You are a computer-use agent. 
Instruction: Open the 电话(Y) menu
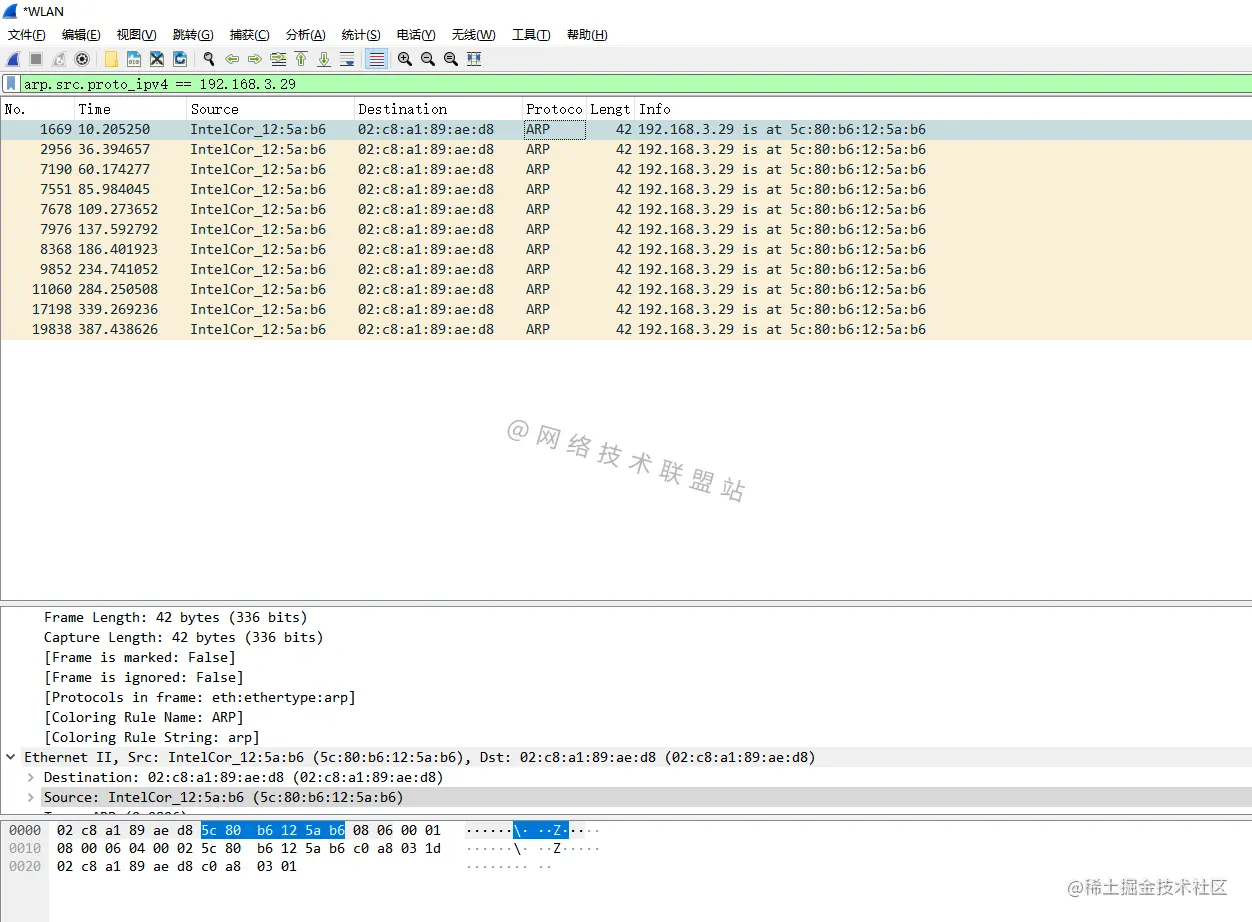(x=416, y=35)
